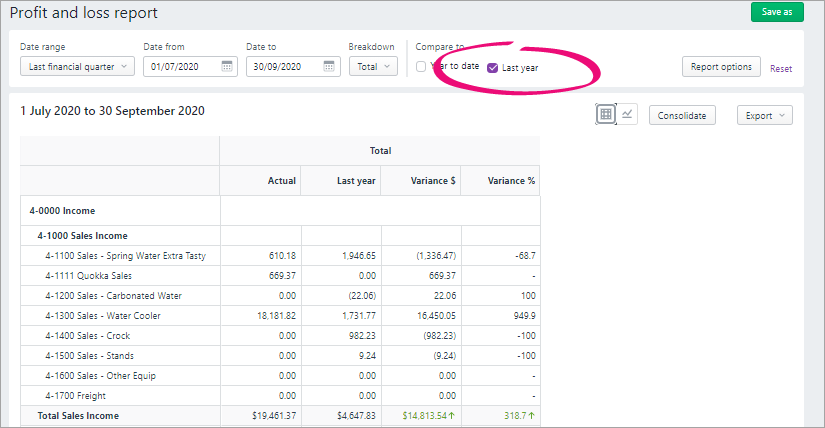The width and height of the screenshot is (825, 428).
Task: Uncheck the Last year checkbox
Action: [x=492, y=68]
